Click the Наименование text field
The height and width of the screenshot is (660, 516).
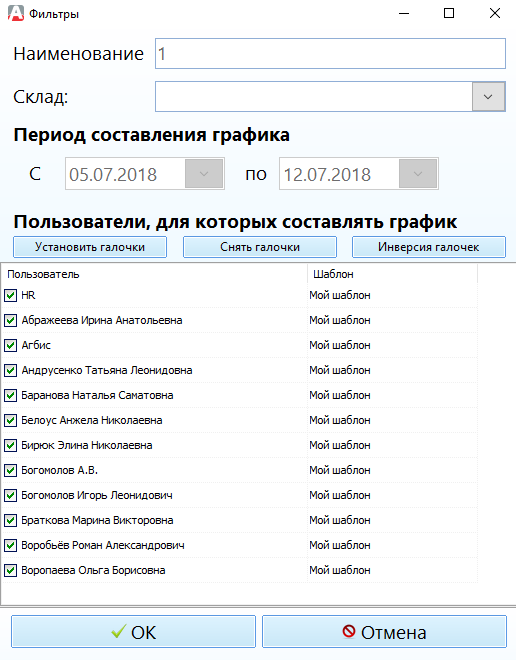click(330, 53)
